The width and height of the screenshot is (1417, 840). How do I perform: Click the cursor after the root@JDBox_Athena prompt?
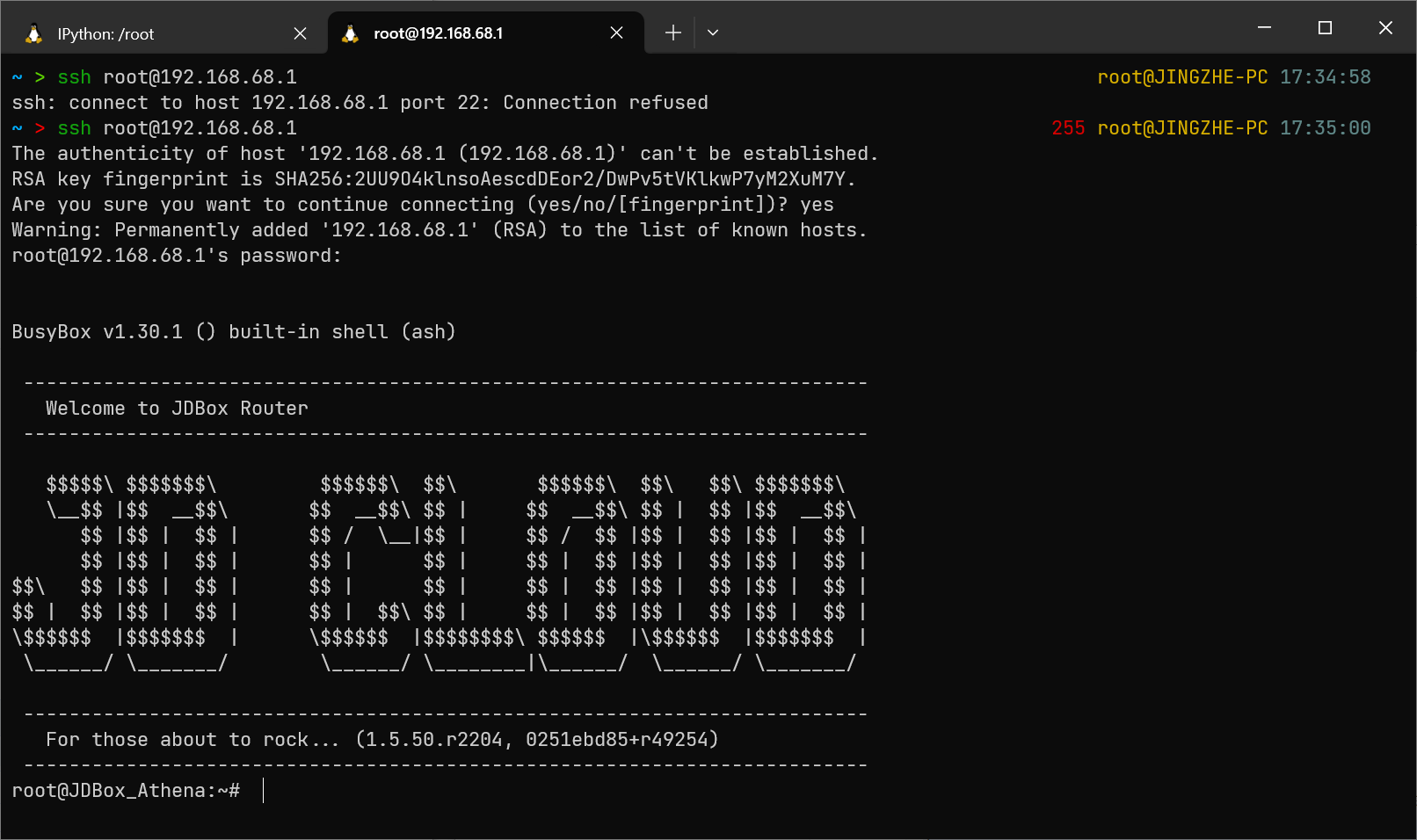[x=263, y=791]
